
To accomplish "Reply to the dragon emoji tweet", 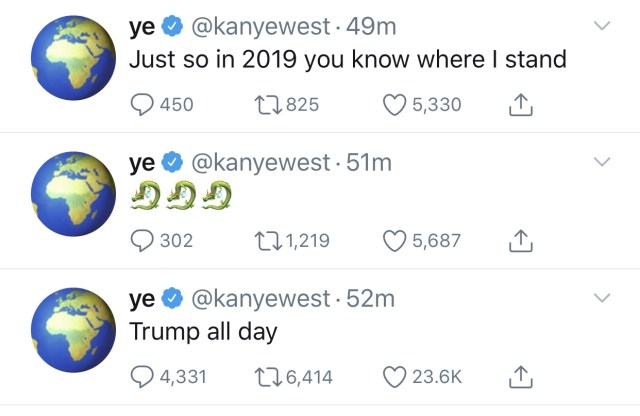I will [143, 240].
